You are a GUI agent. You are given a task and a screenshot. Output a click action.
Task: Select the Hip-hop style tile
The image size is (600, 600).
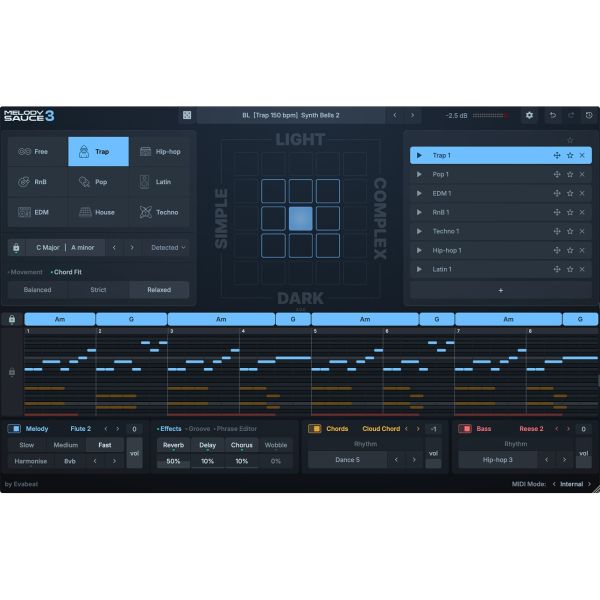(x=160, y=152)
